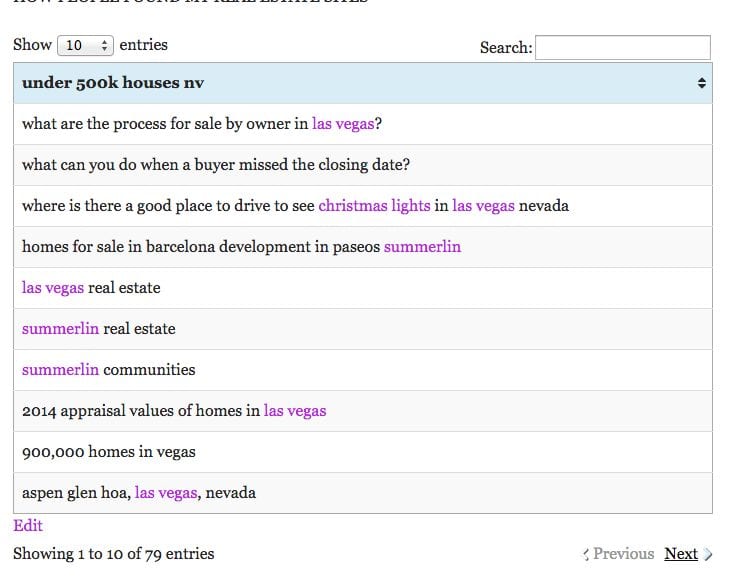This screenshot has height=581, width=734.
Task: Open 'summerlin' link in communities row
Action: point(60,369)
